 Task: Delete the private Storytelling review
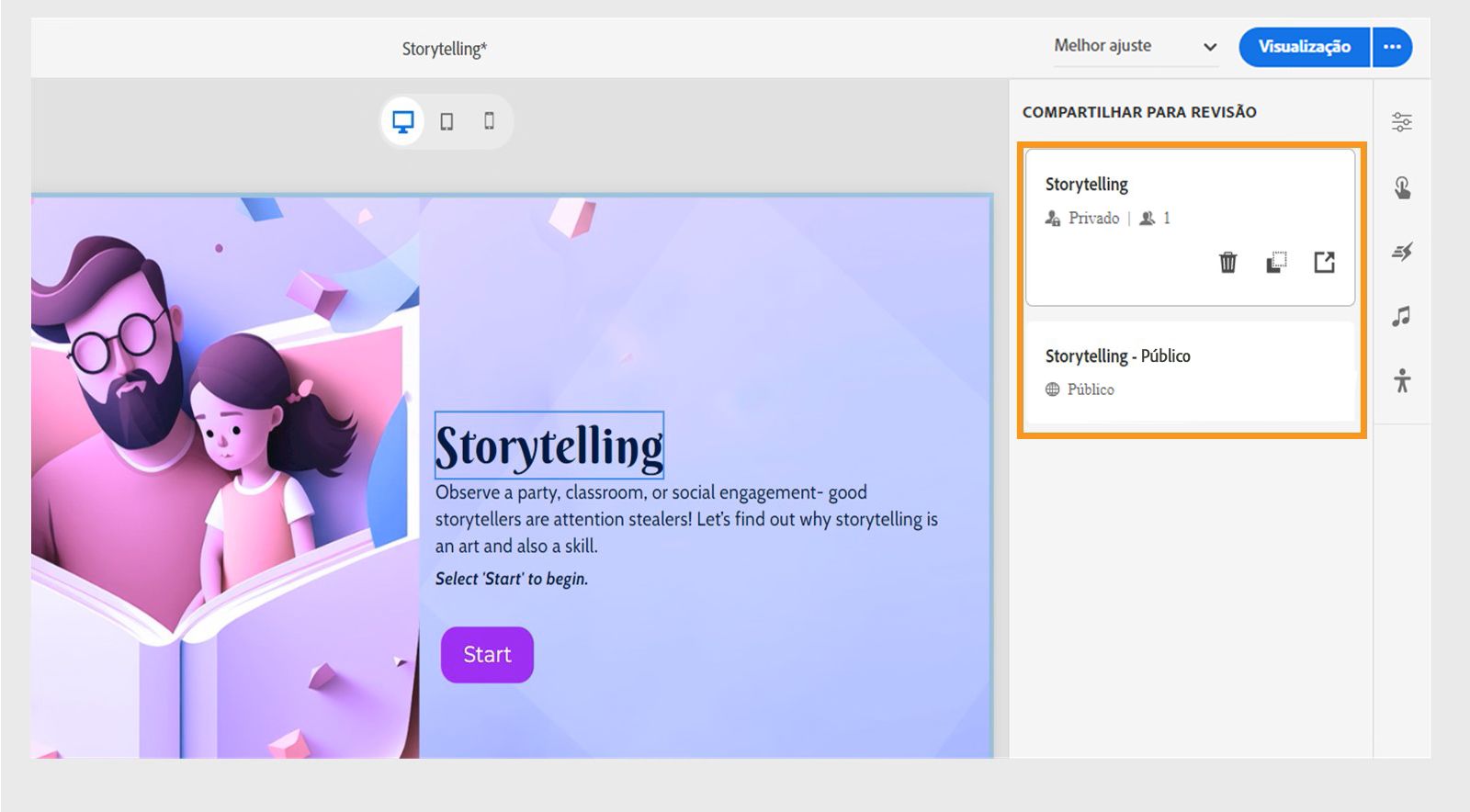pos(1227,263)
